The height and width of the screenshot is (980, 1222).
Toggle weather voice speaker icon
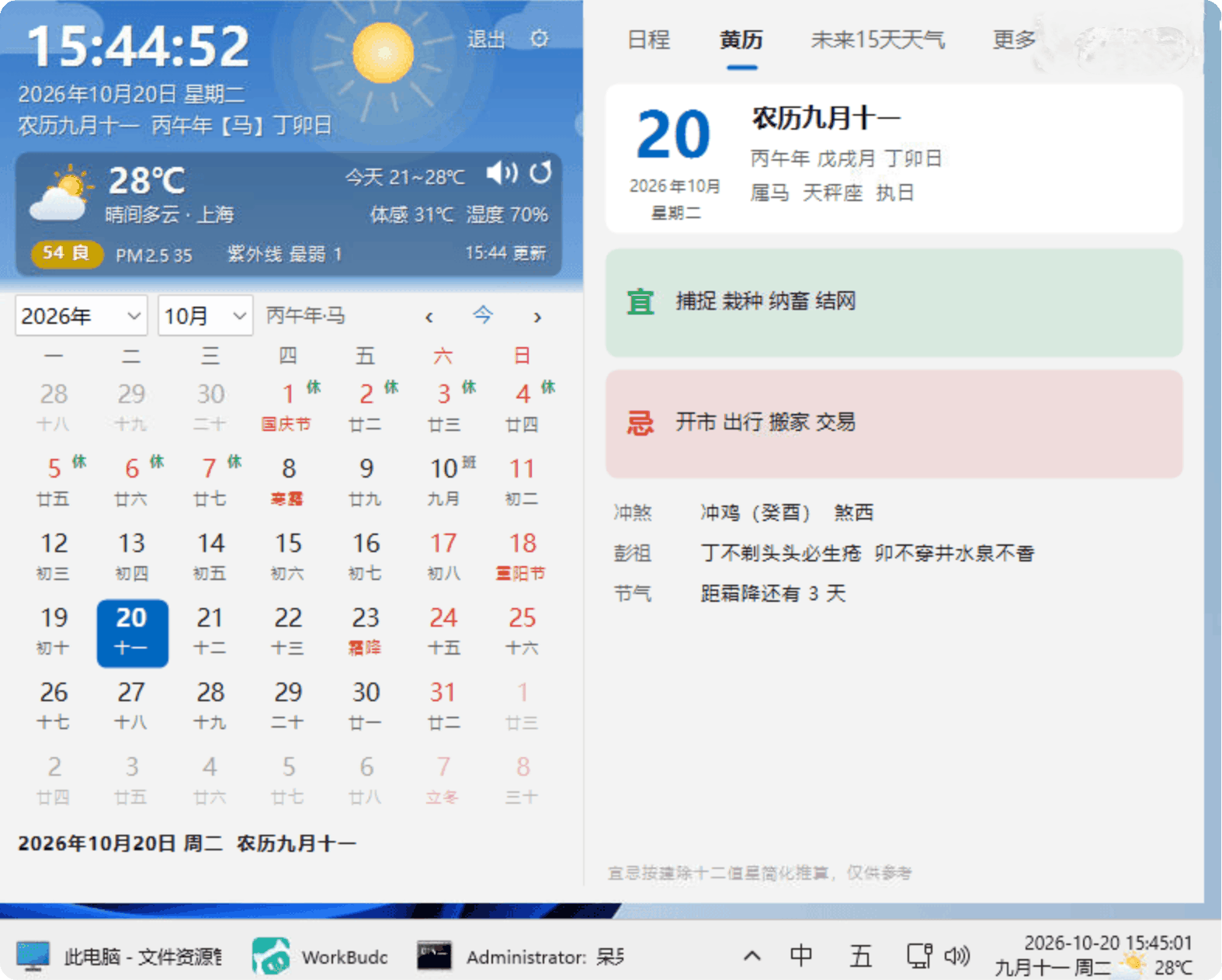click(x=502, y=172)
